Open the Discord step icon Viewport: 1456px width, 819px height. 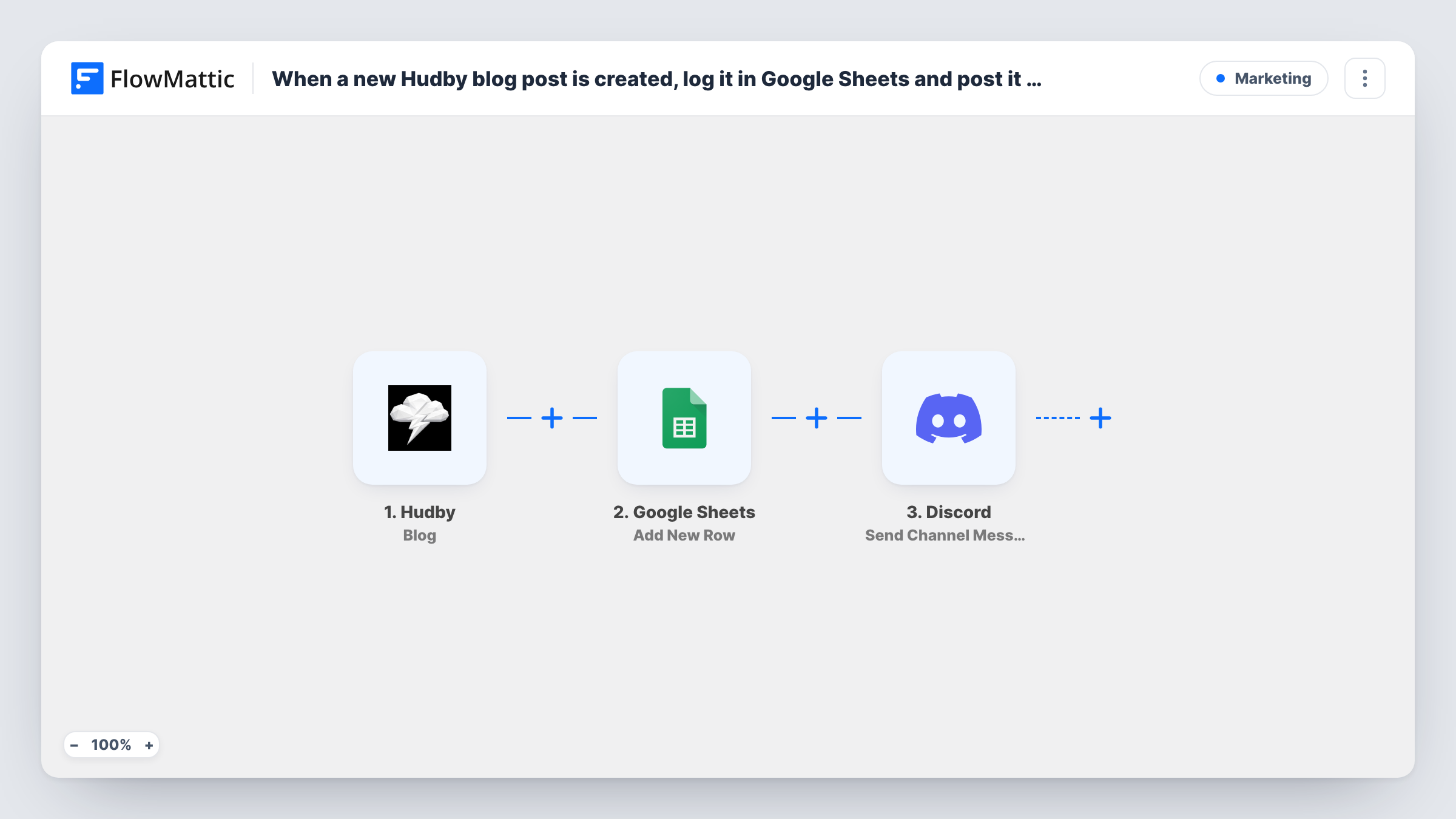click(x=948, y=418)
